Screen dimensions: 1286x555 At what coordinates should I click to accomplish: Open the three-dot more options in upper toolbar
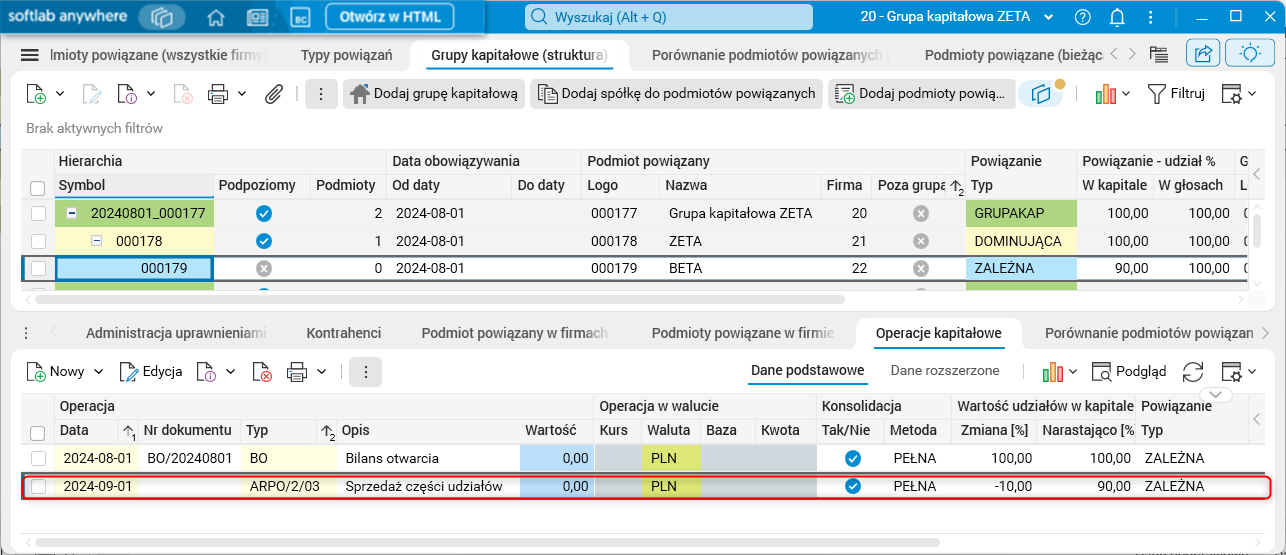click(321, 94)
